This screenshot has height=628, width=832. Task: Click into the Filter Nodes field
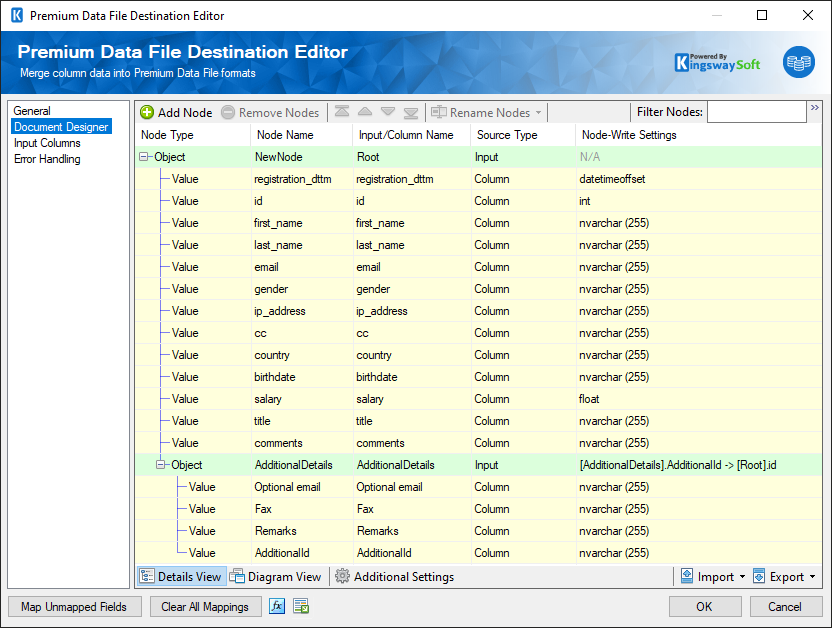point(757,112)
